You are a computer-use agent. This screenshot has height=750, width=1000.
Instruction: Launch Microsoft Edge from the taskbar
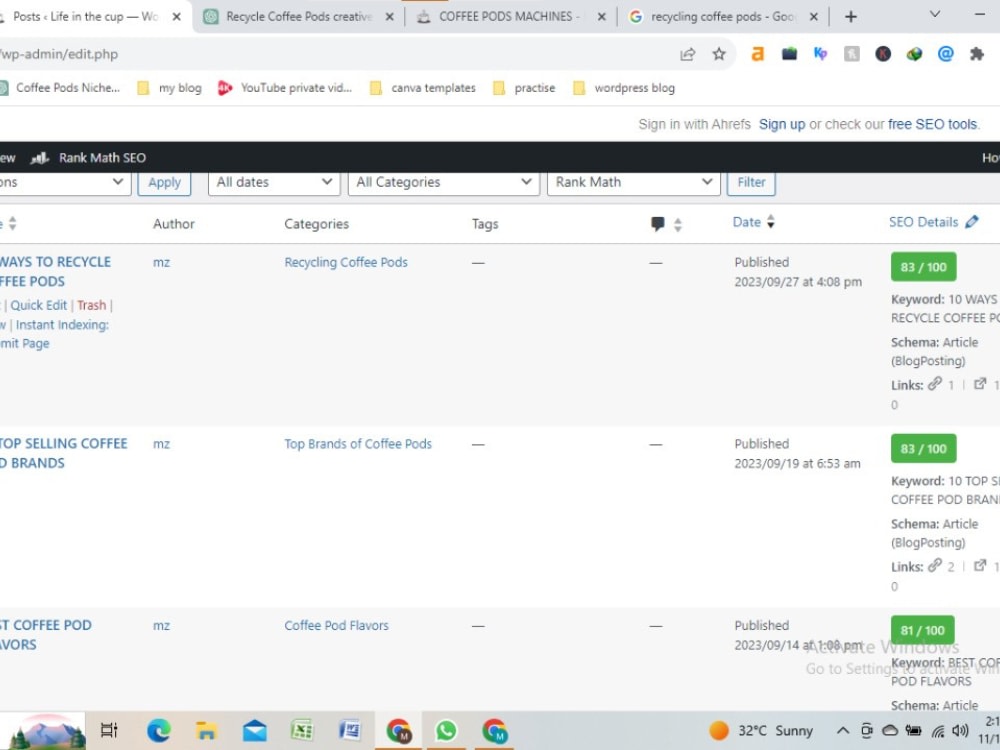158,731
